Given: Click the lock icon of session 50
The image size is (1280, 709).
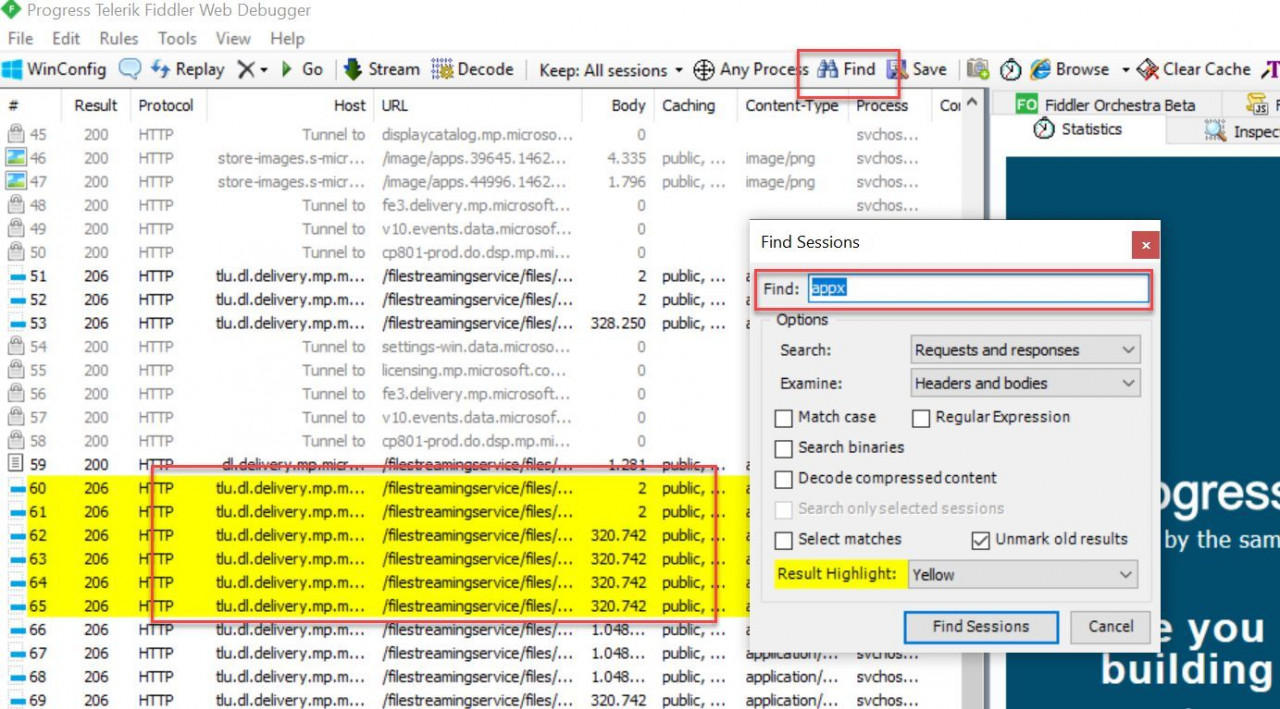Looking at the screenshot, I should tap(15, 252).
